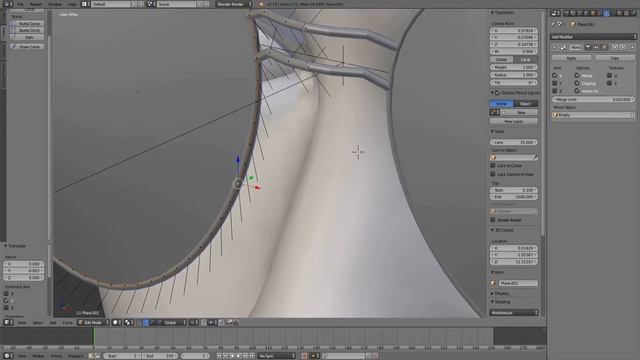This screenshot has width=640, height=360.
Task: Select Local transform space button
Action: [x=526, y=60]
